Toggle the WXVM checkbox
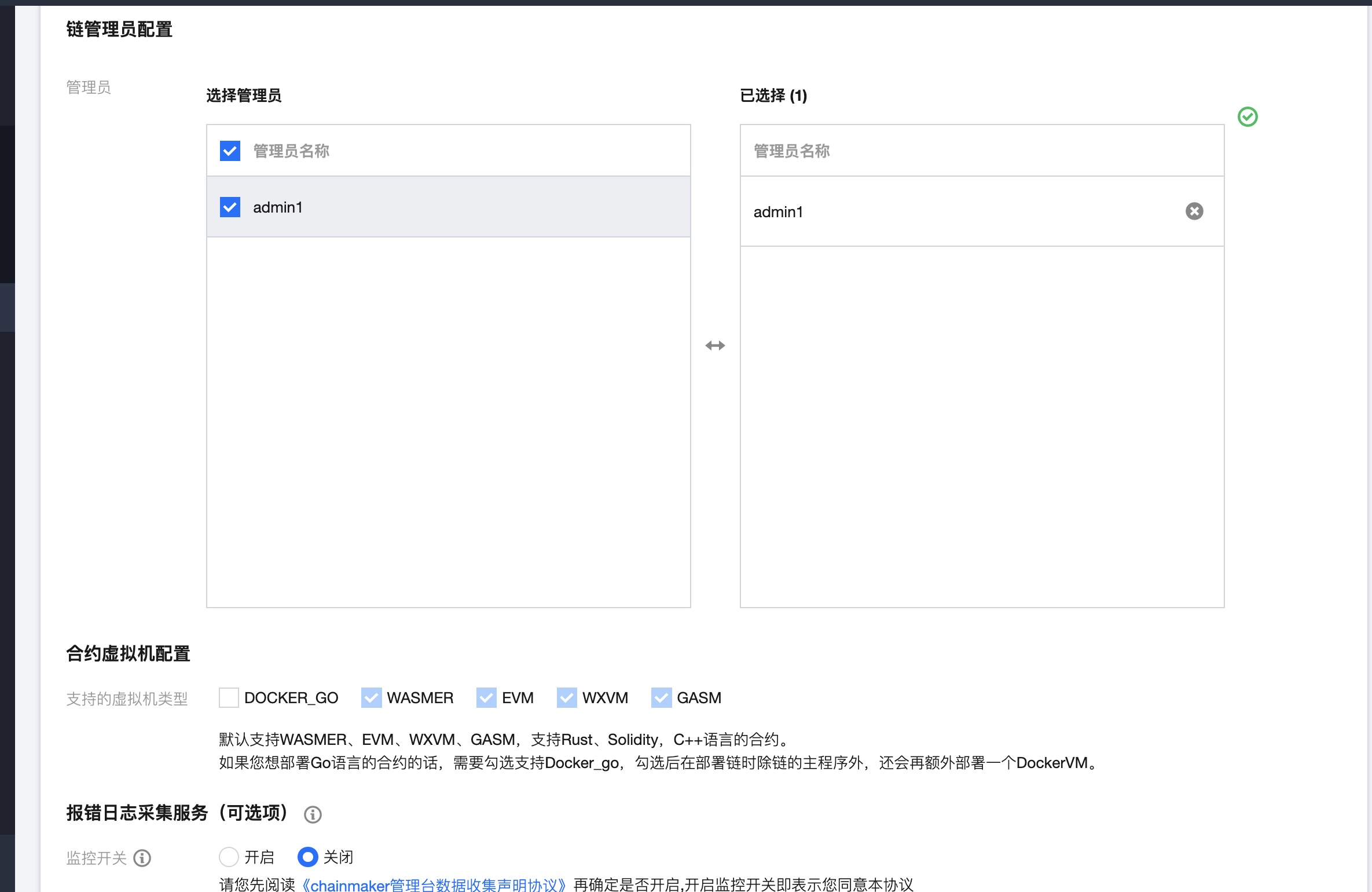 point(566,697)
